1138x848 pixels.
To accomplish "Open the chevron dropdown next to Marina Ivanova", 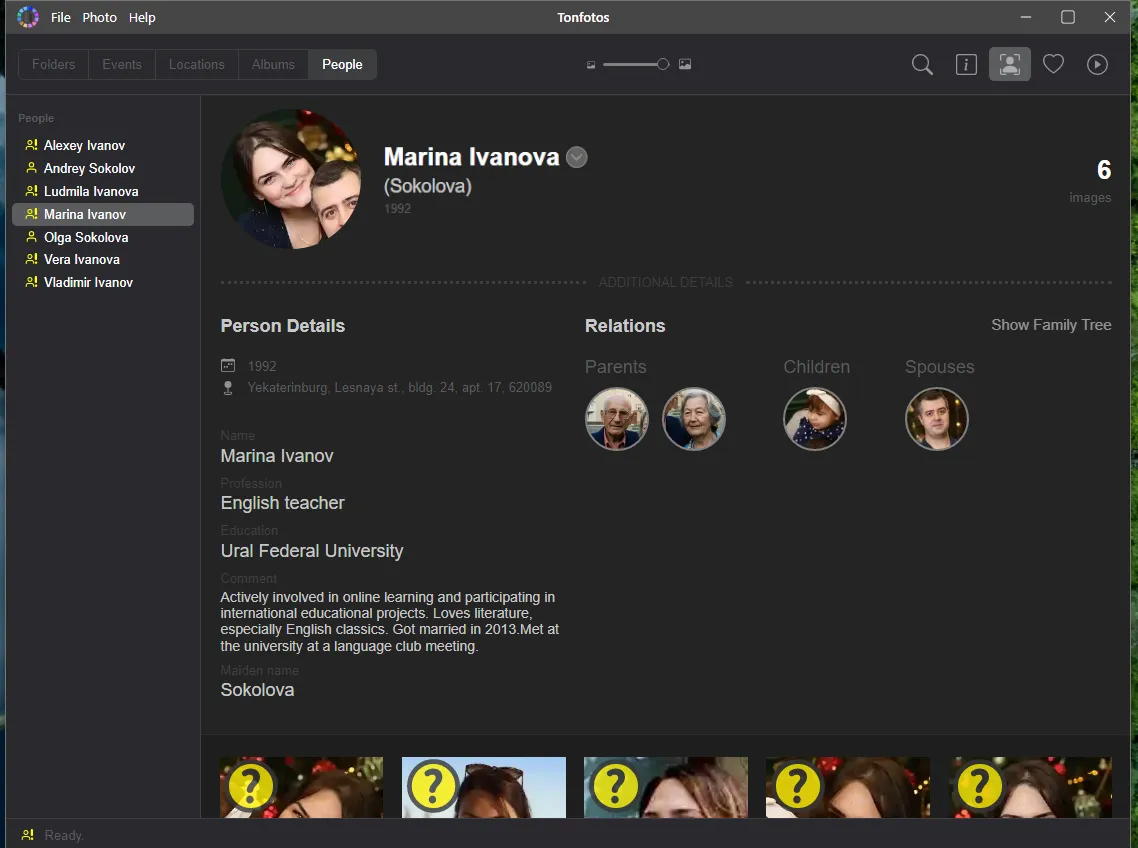I will (577, 157).
